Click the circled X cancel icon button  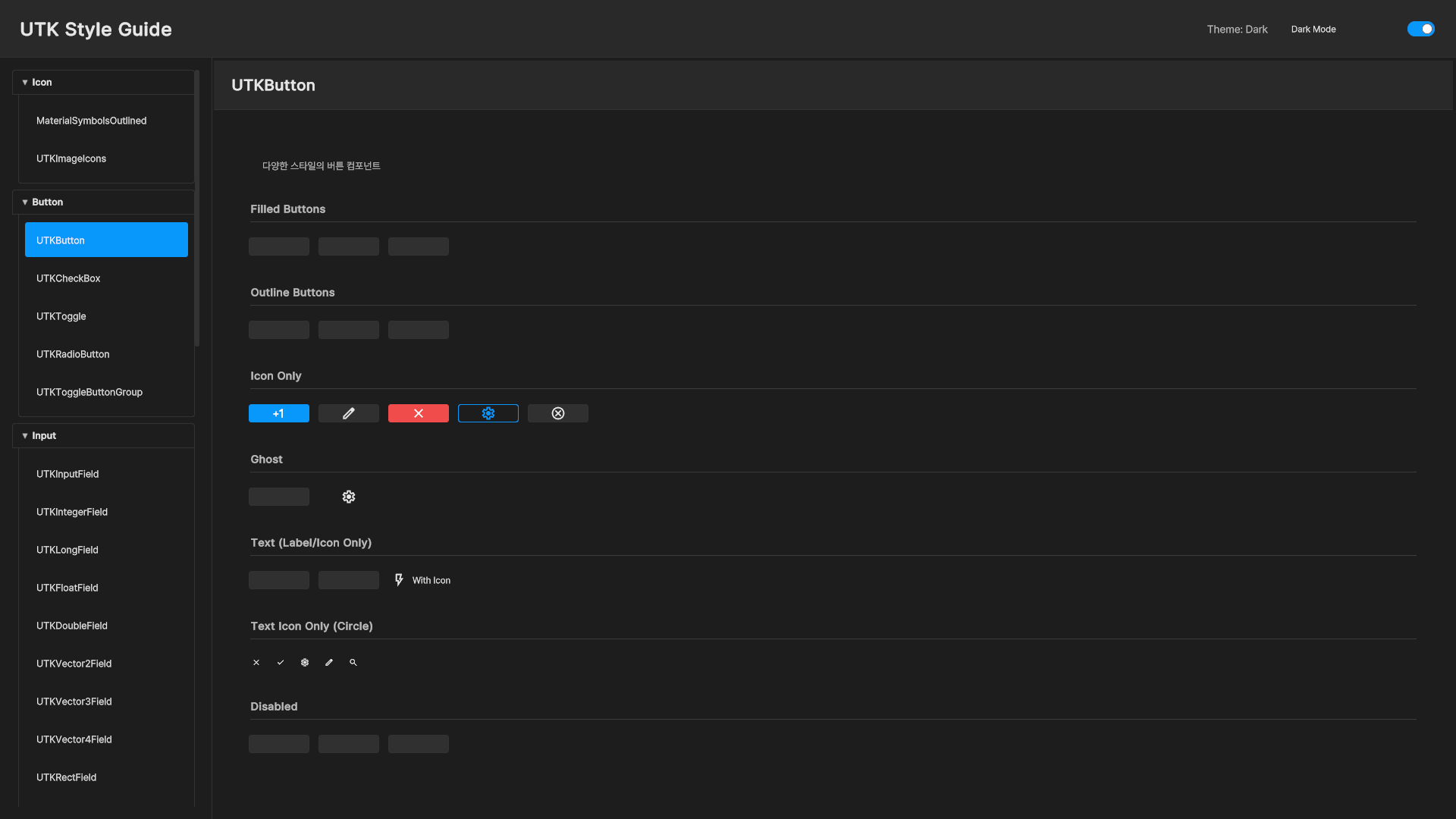(x=557, y=413)
